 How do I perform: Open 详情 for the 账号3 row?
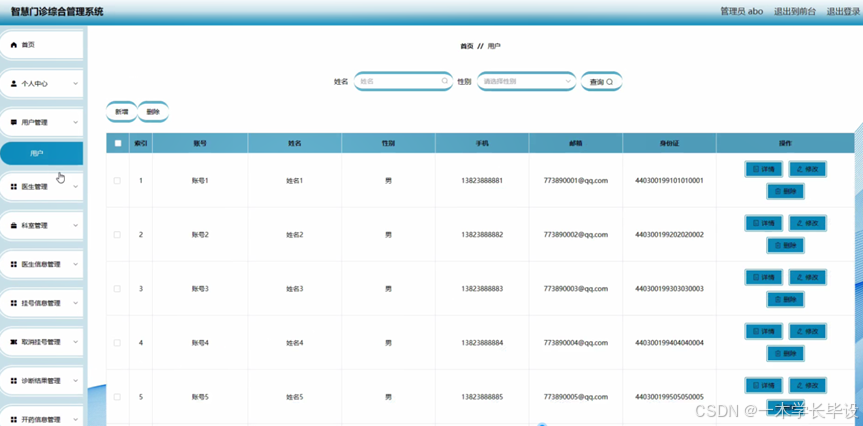tap(764, 277)
